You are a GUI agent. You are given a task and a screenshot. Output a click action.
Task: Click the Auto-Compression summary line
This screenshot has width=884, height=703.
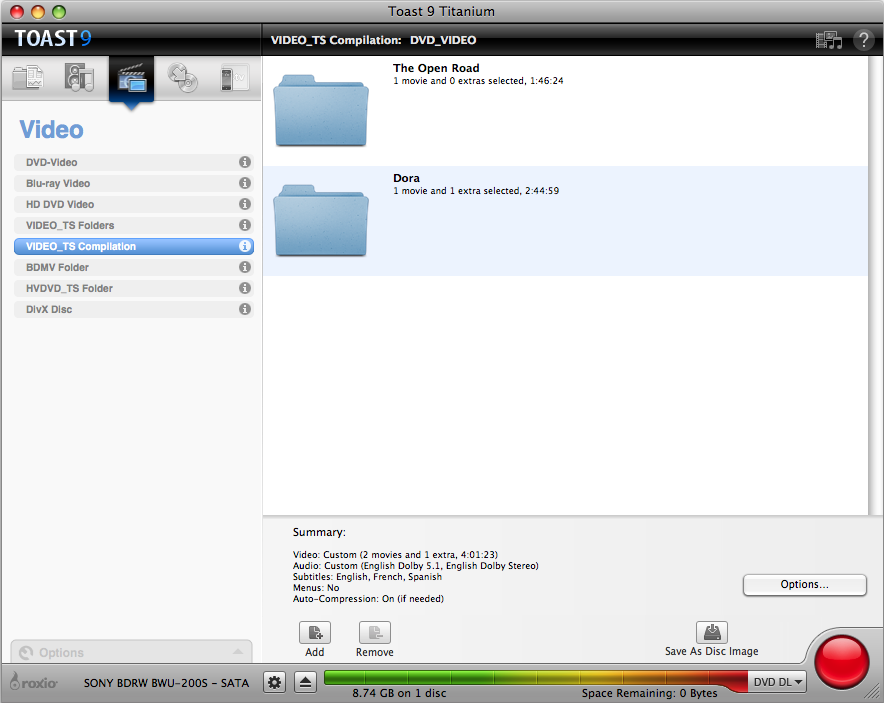click(x=368, y=599)
